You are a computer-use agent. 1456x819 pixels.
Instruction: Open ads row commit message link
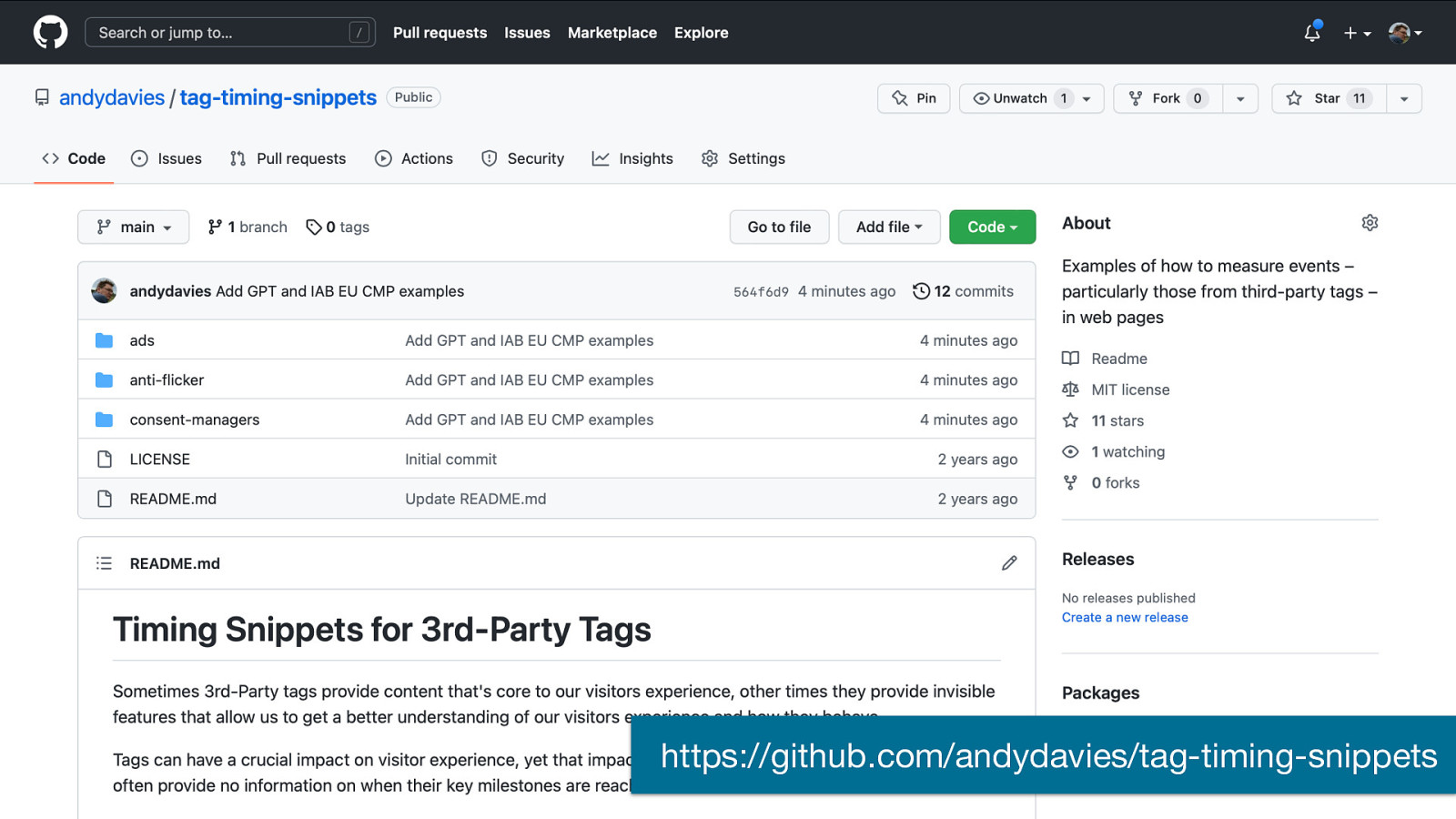[x=529, y=340]
